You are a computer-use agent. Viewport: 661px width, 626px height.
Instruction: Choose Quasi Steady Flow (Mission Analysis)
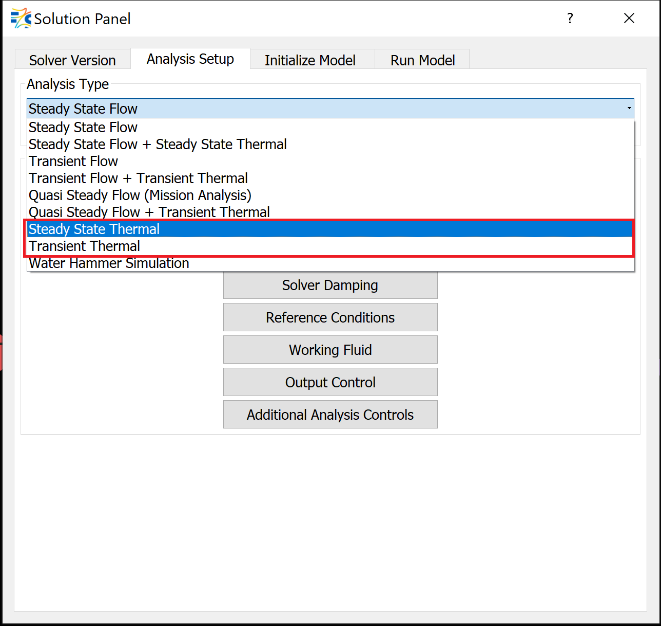click(x=140, y=195)
